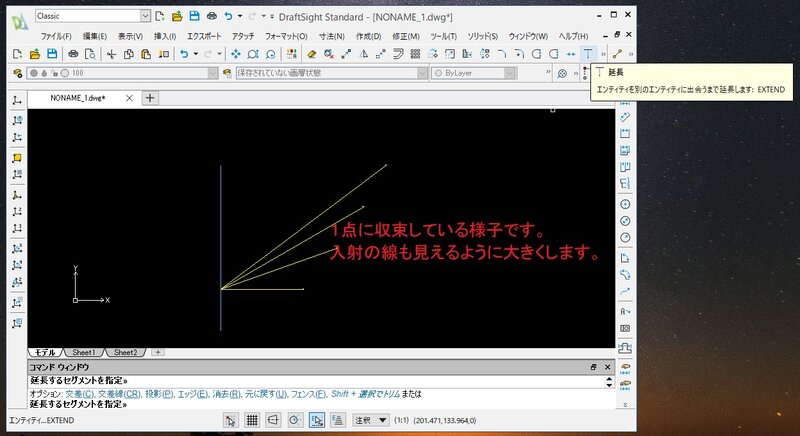Click the coordinates readout 201.471,133.964,0
This screenshot has width=800, height=436.
coord(444,420)
